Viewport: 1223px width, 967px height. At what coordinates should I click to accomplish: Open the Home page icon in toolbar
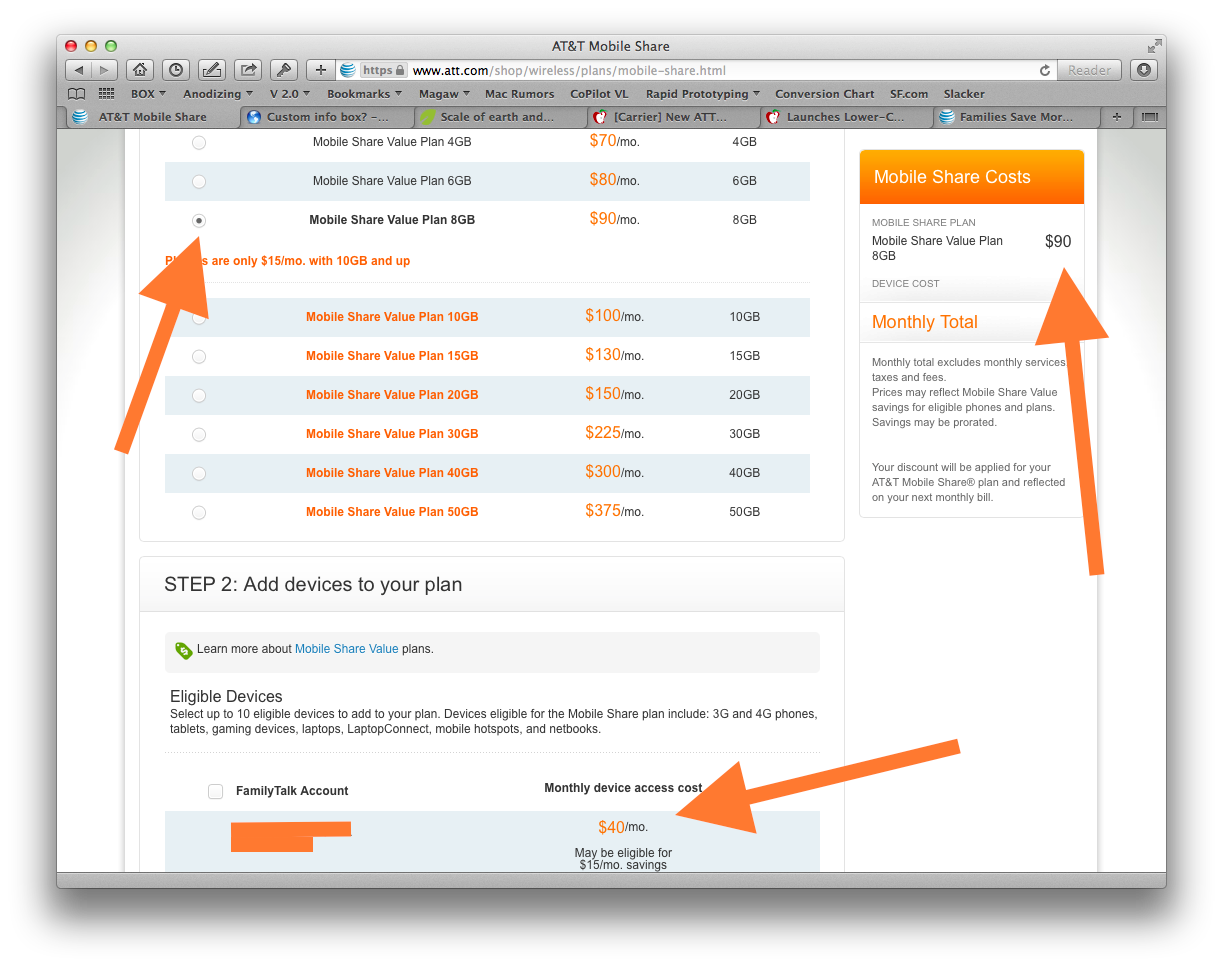141,70
